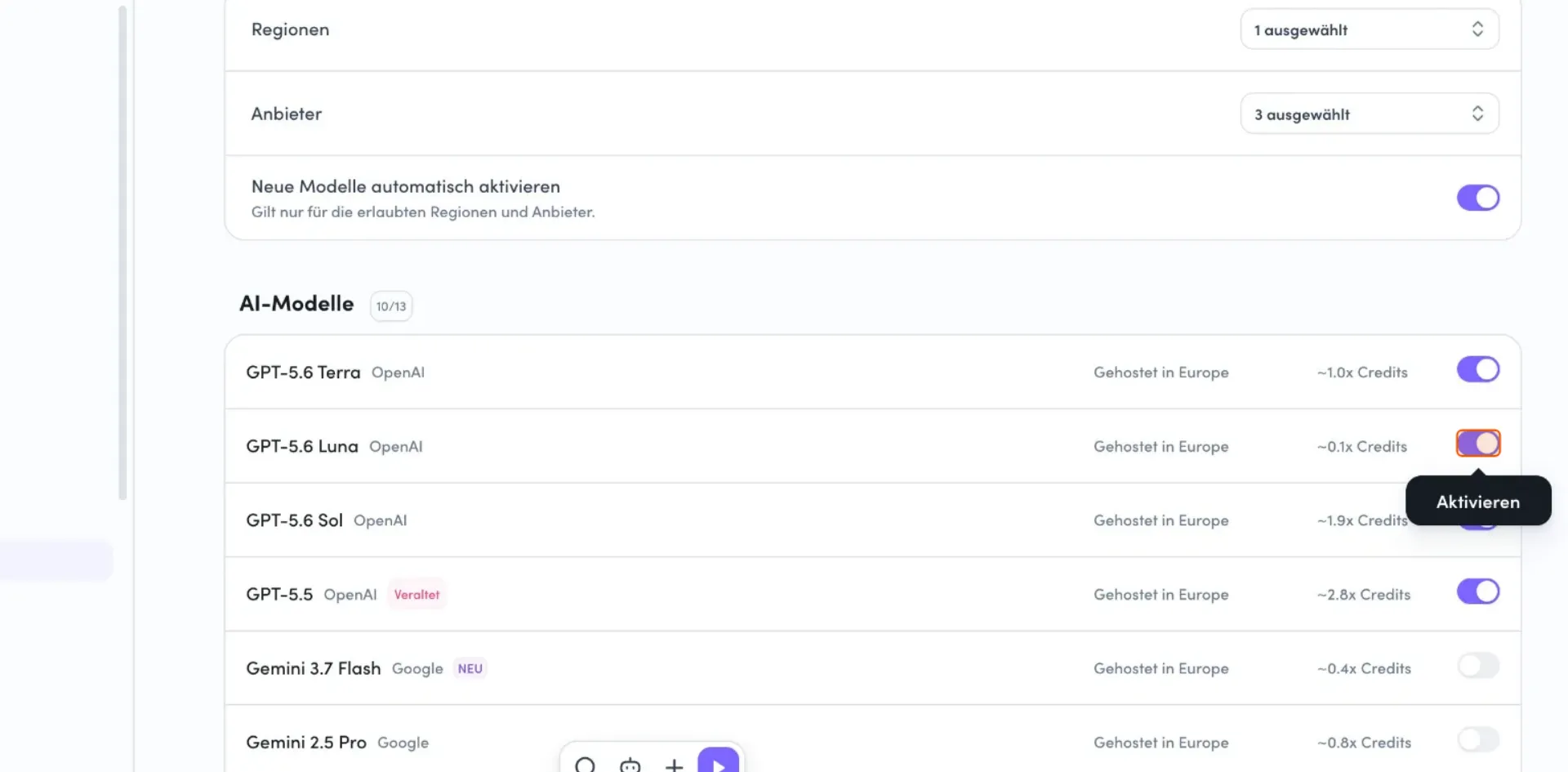Select the 'GPT-5.6 Sol' model name
The width and height of the screenshot is (1568, 772).
coord(294,520)
